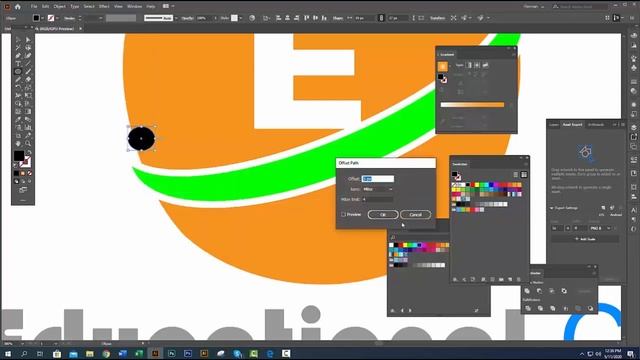This screenshot has width=640, height=360.
Task: Collapse the Export Settings section
Action: (551, 208)
